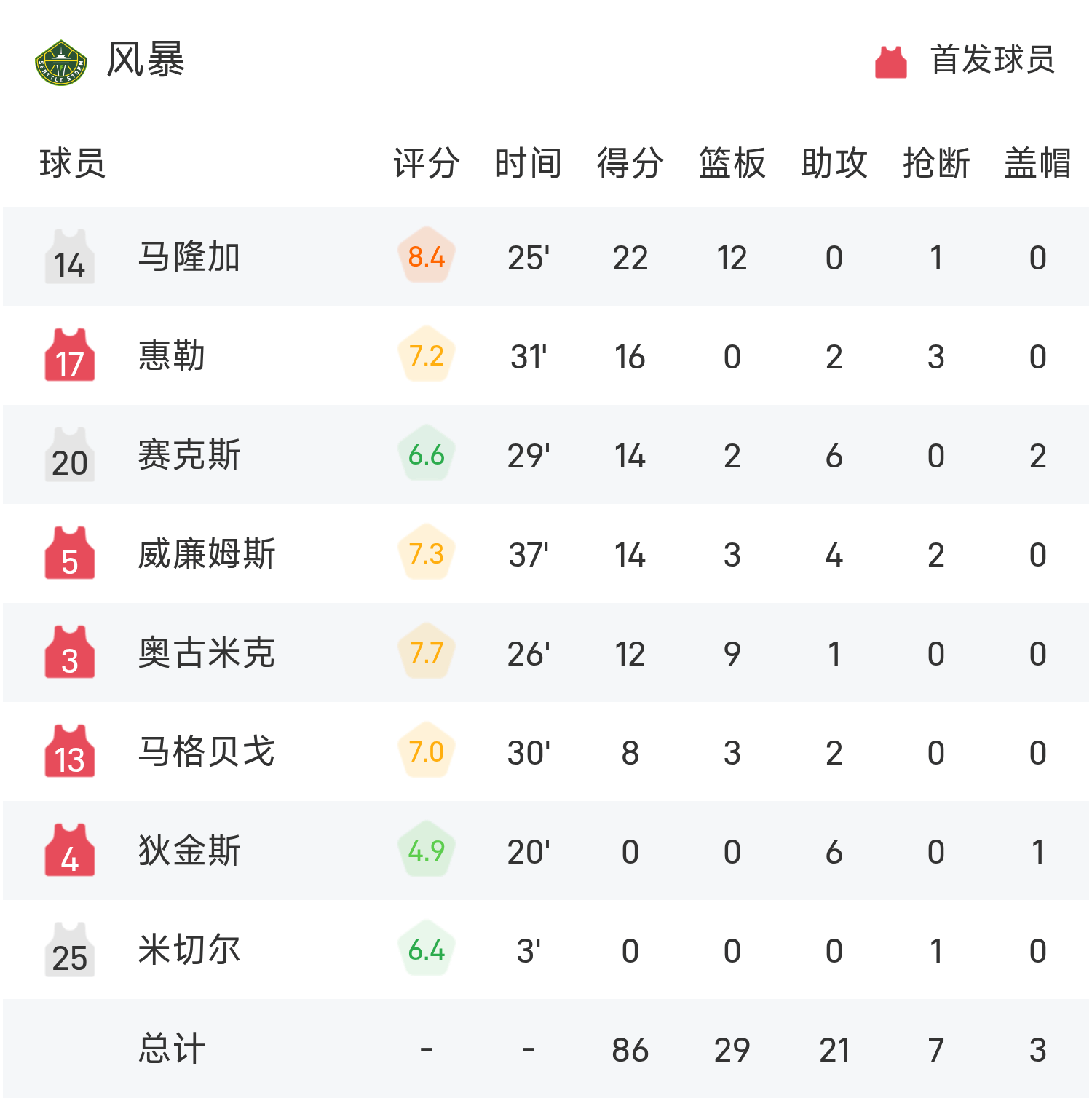Click the Seattle Storm team logo

[61, 62]
